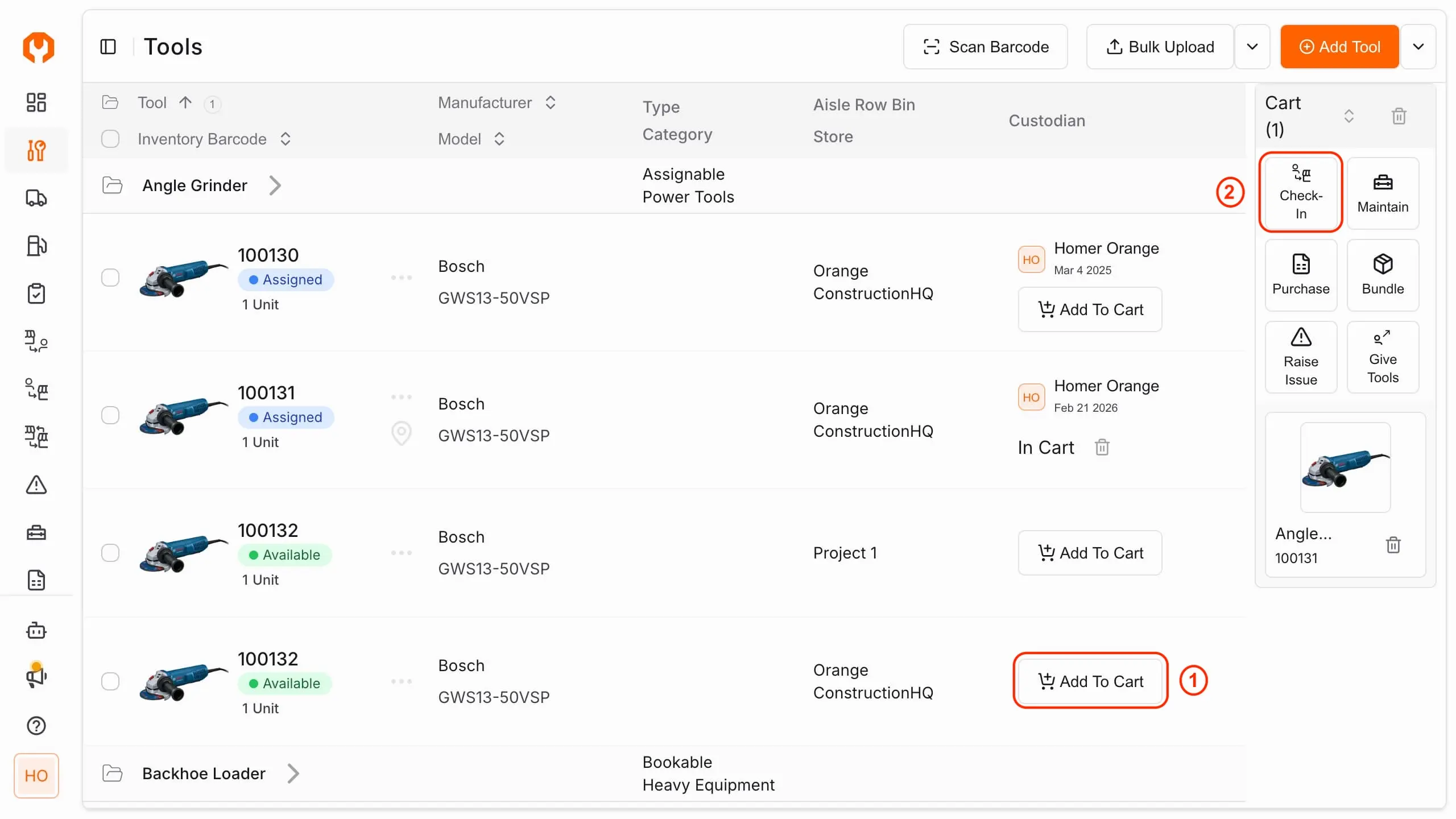Select the Bundle action in the cart
The image size is (1456, 819).
(x=1383, y=275)
